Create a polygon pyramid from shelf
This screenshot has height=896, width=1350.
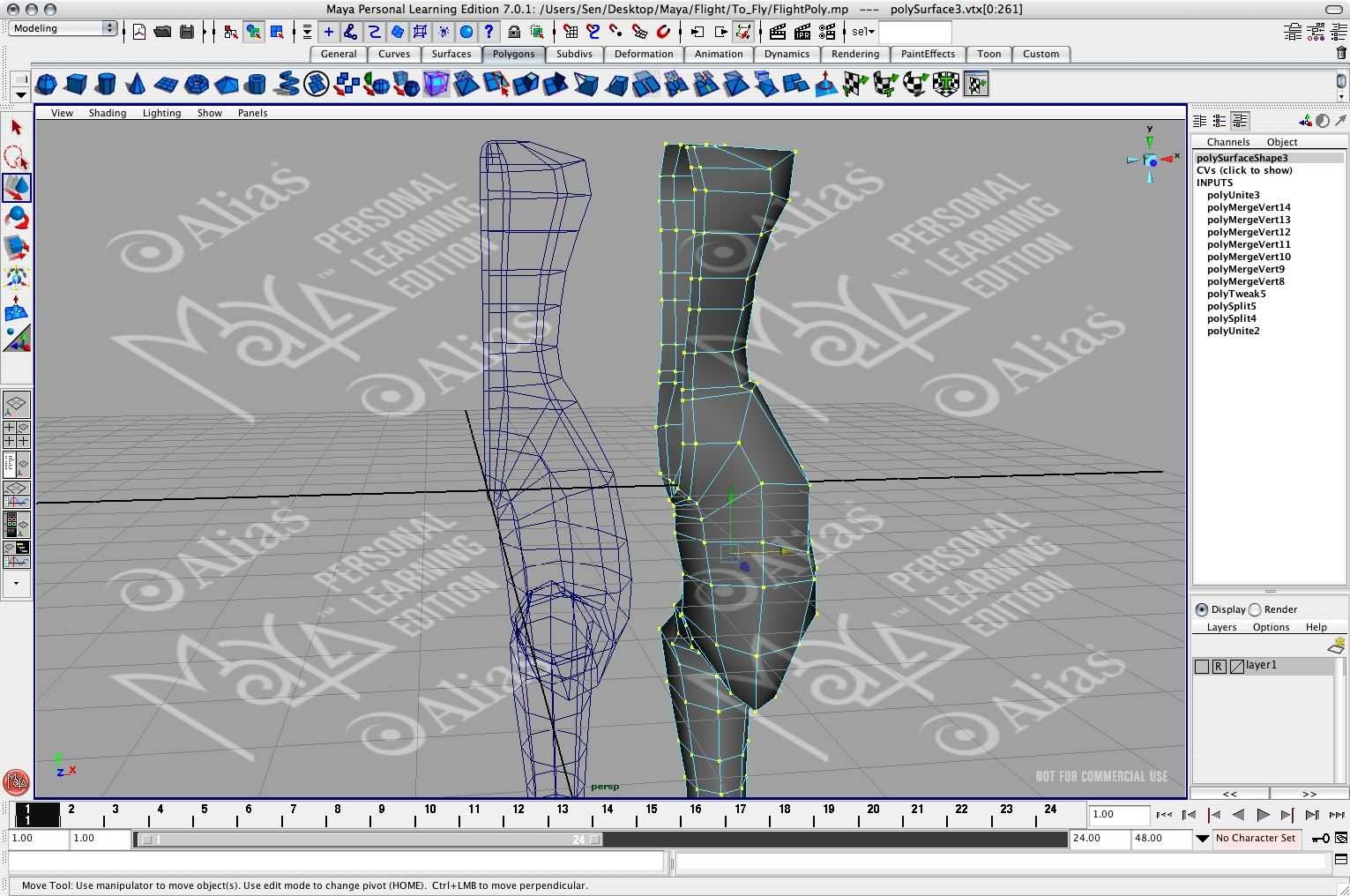tap(226, 85)
